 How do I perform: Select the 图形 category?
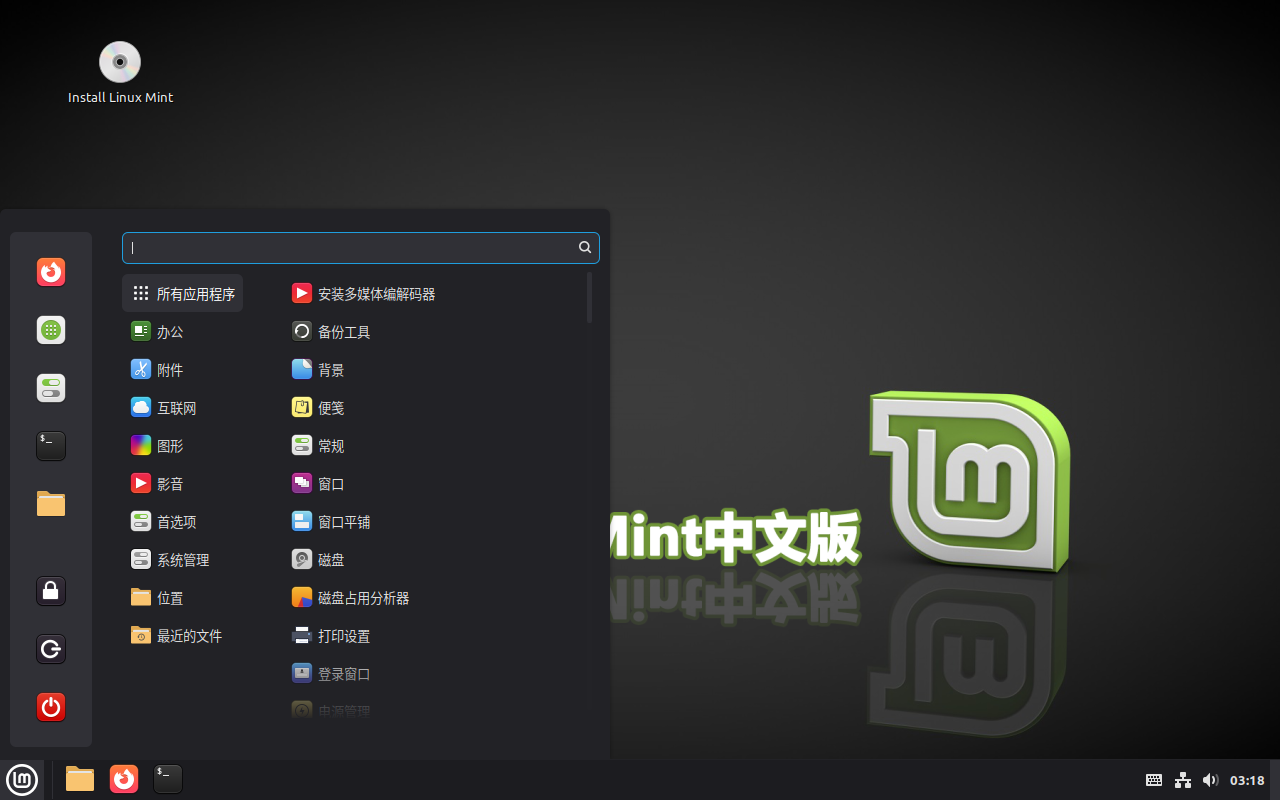(183, 446)
